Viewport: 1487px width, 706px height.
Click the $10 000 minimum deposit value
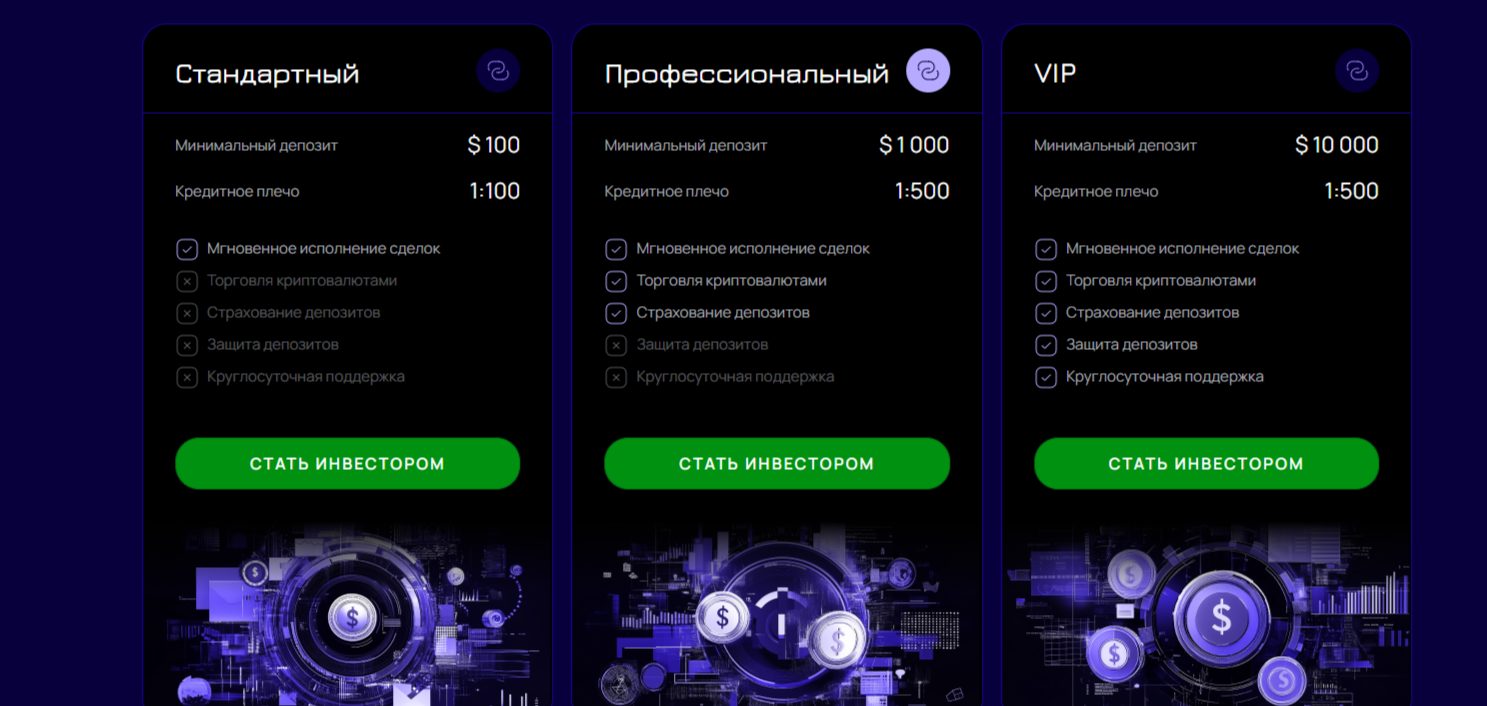(x=1336, y=145)
